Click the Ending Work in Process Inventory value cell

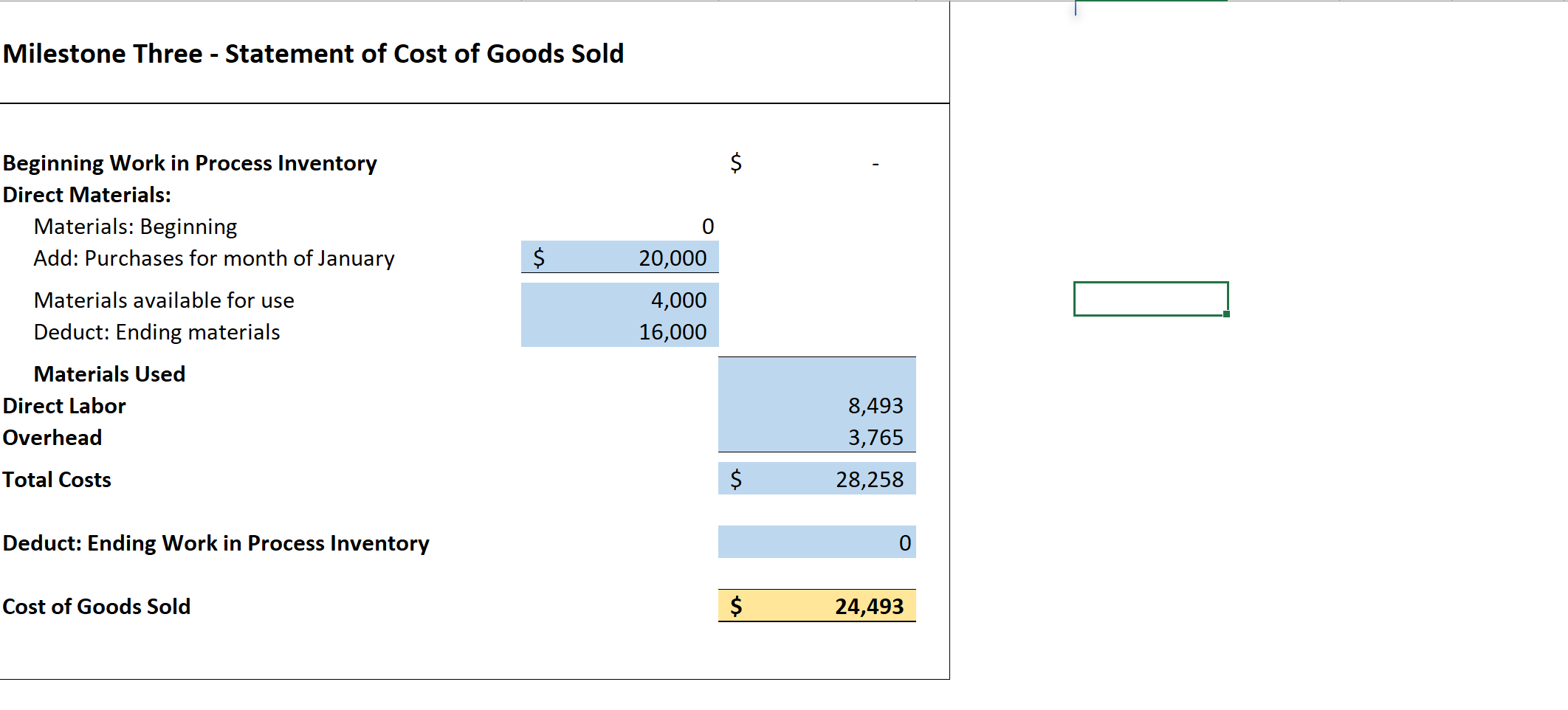[816, 542]
